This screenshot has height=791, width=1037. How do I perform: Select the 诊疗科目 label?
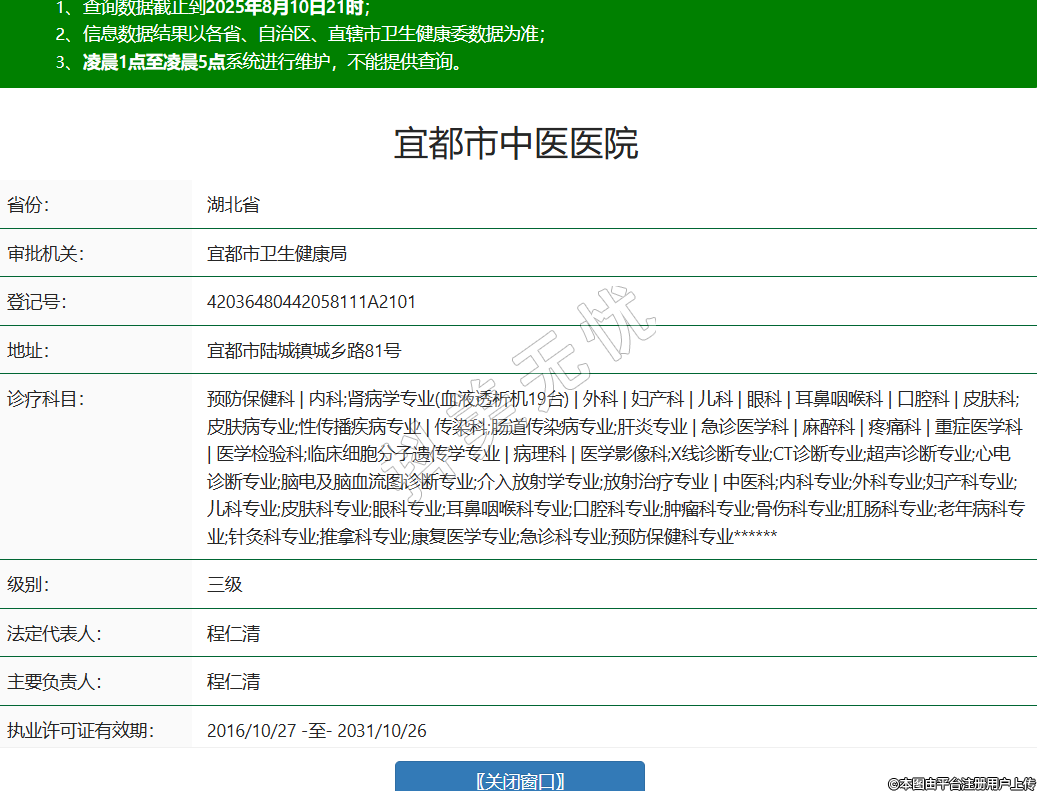tap(45, 399)
